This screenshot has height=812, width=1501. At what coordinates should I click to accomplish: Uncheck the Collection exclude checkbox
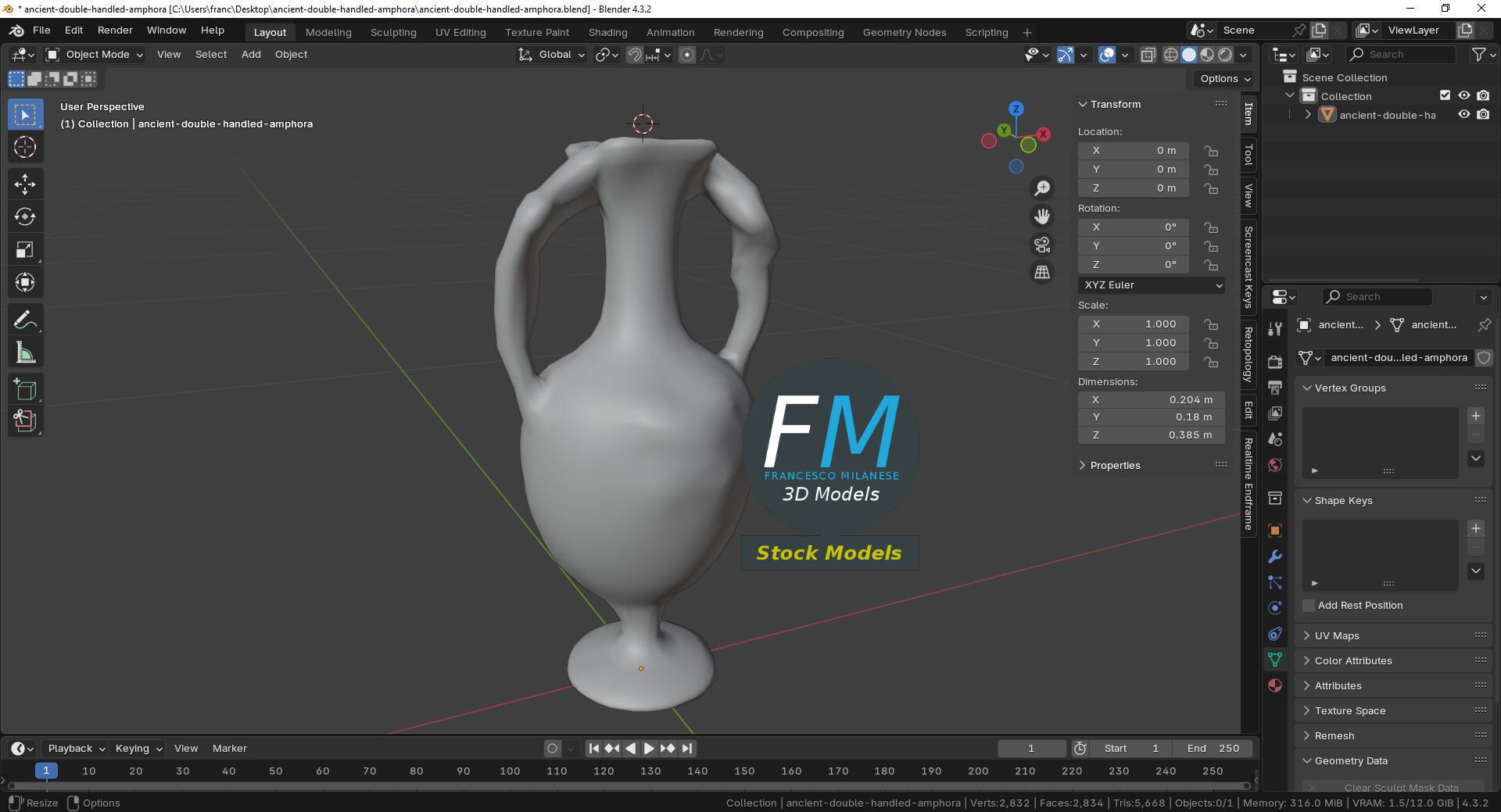pos(1445,95)
